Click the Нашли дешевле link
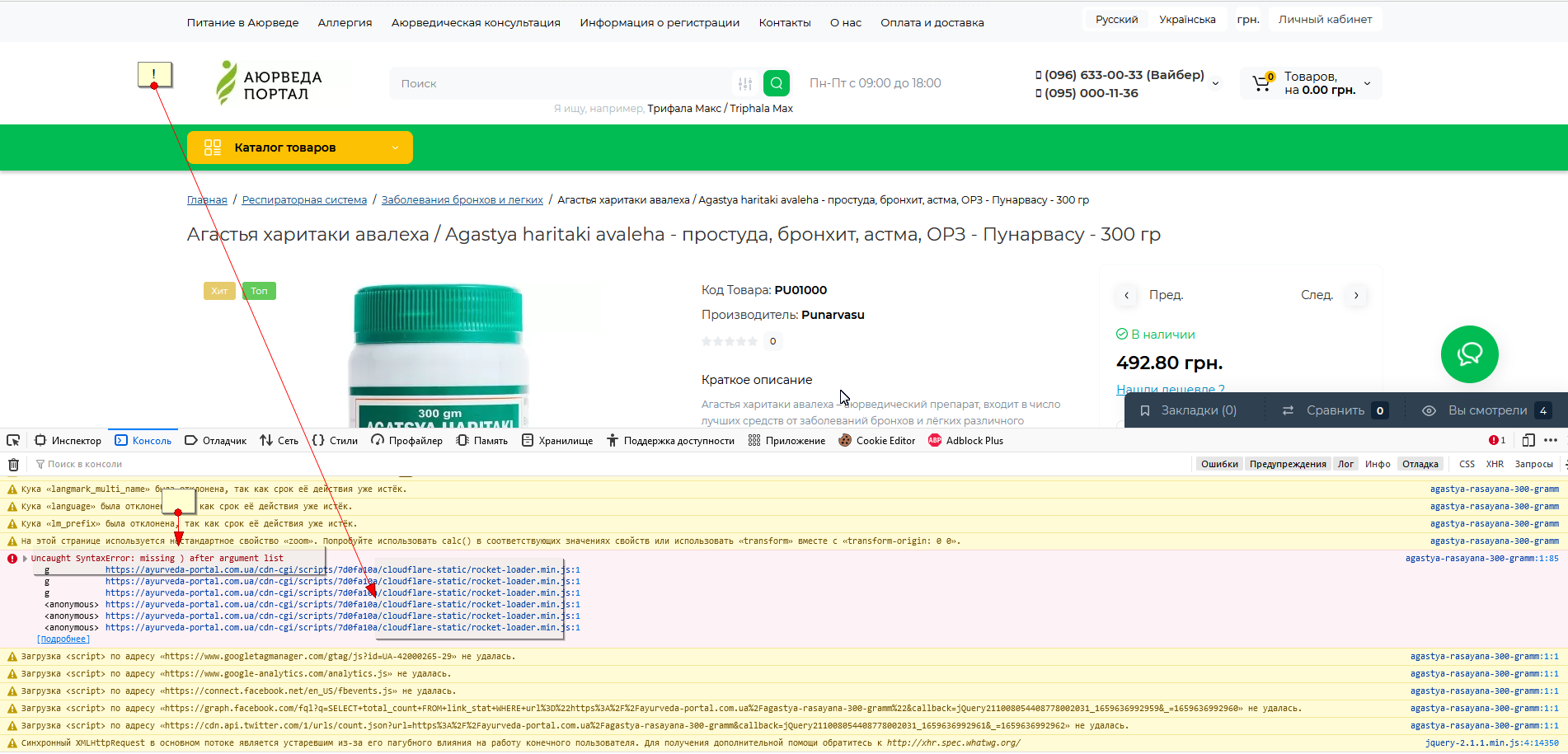The image size is (1568, 754). click(x=1170, y=388)
